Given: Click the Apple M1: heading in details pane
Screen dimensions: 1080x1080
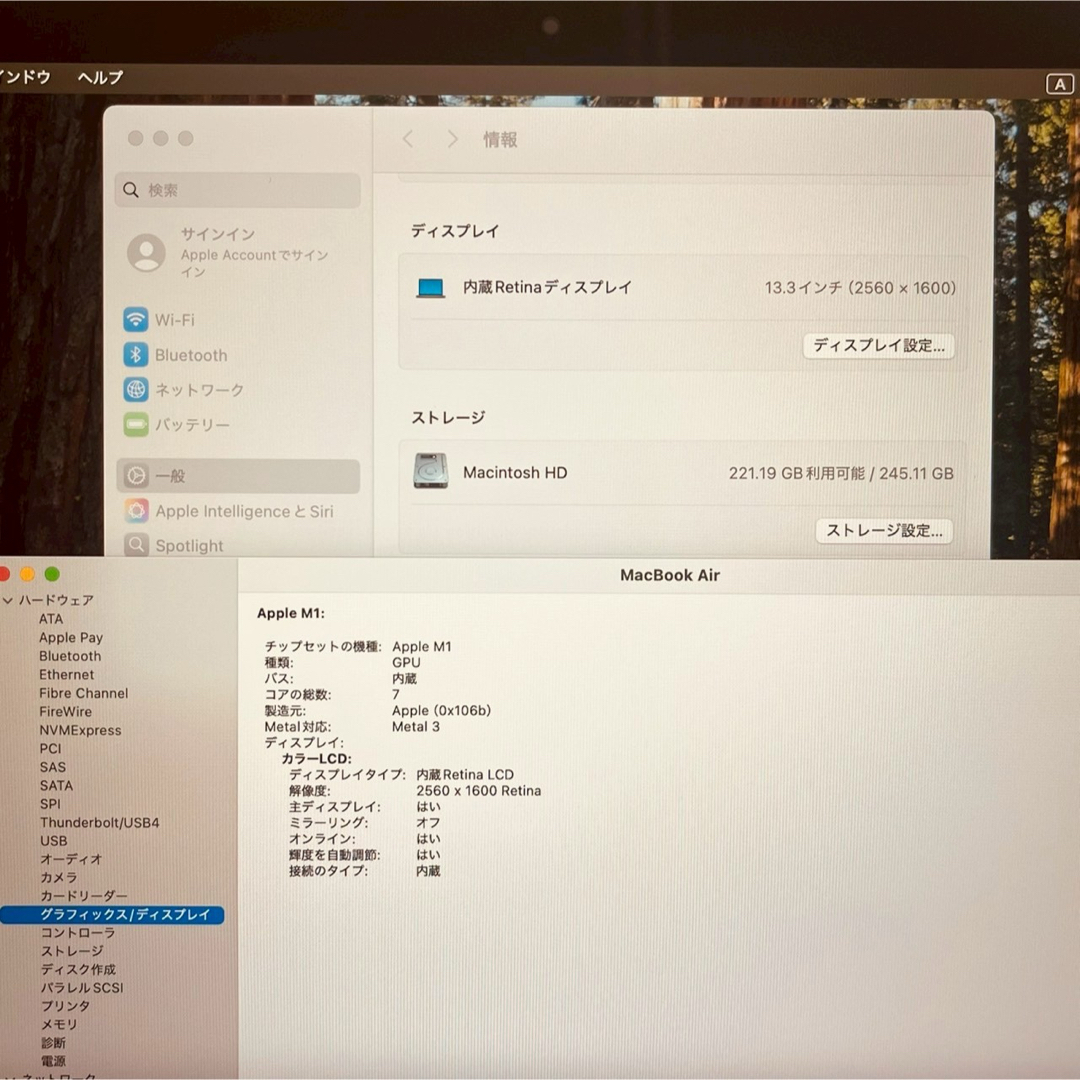Looking at the screenshot, I should tap(291, 614).
